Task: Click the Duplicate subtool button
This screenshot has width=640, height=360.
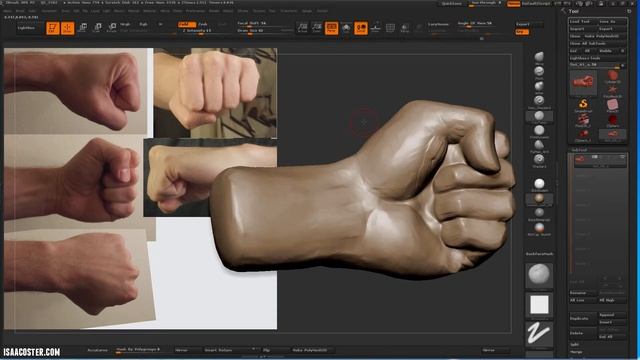Action: [583, 318]
